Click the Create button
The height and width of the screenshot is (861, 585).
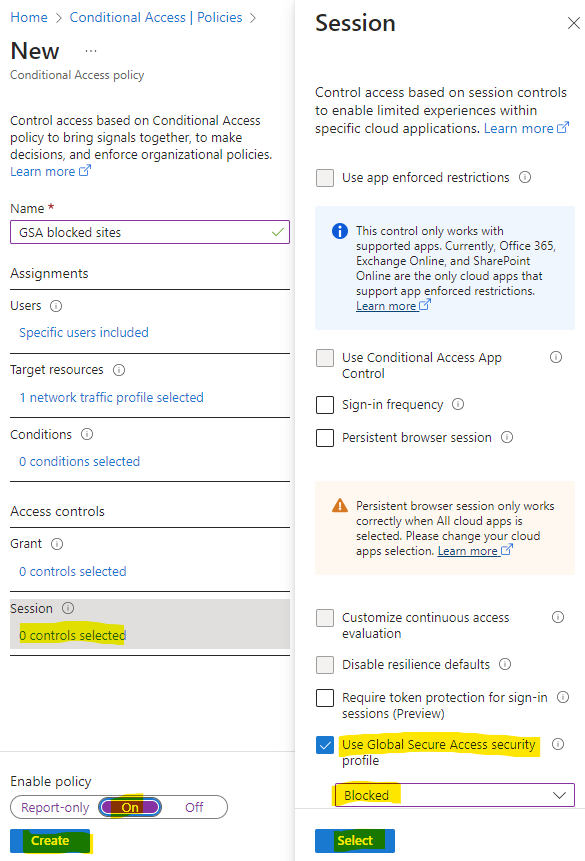50,841
